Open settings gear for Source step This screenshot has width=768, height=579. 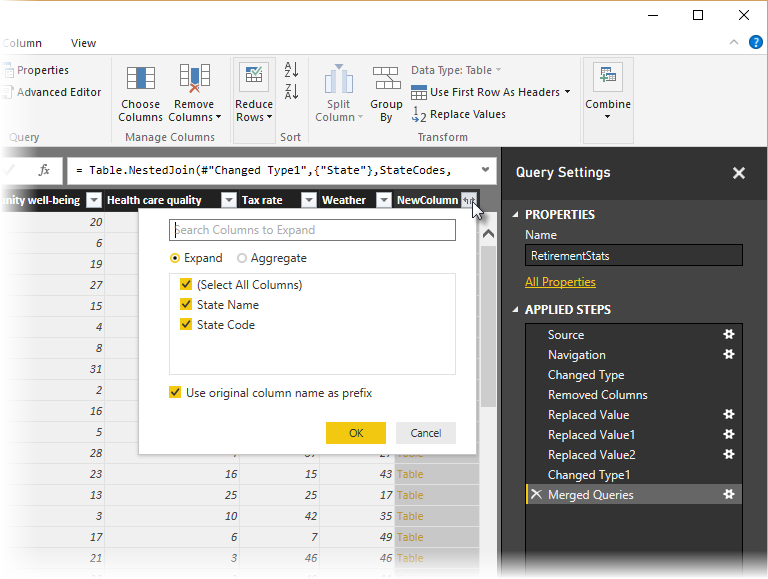(x=729, y=335)
